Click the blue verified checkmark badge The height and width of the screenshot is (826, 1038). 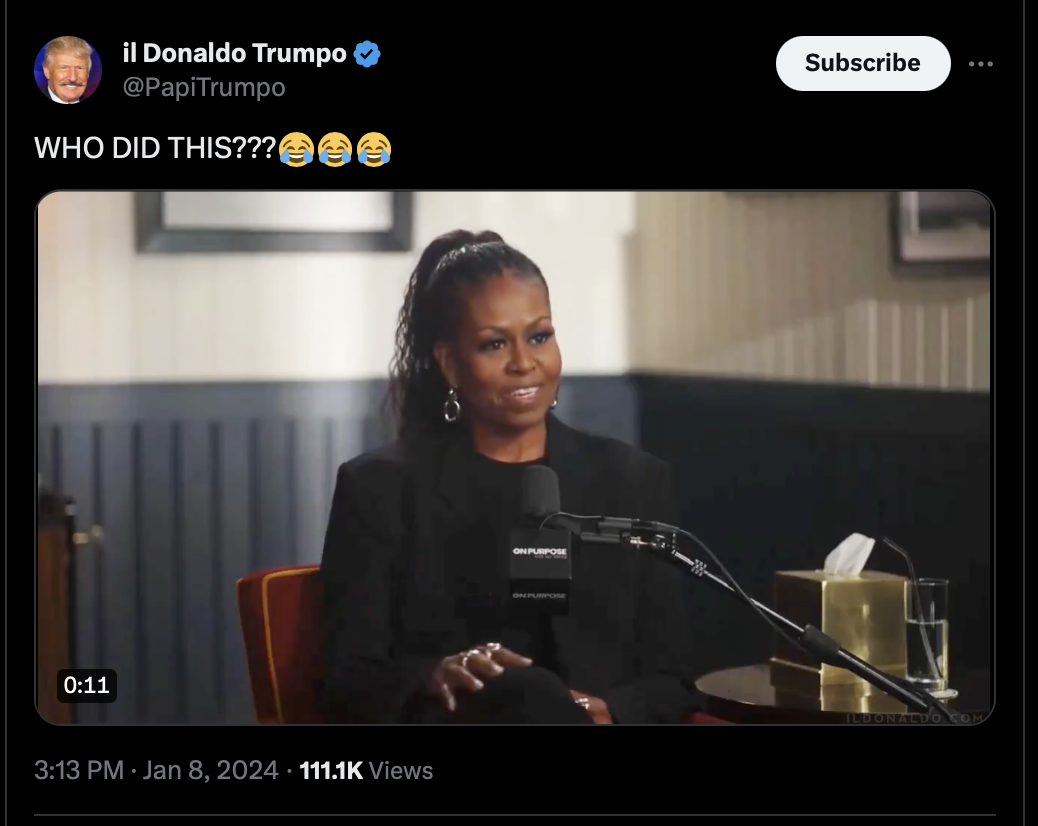pyautogui.click(x=367, y=54)
